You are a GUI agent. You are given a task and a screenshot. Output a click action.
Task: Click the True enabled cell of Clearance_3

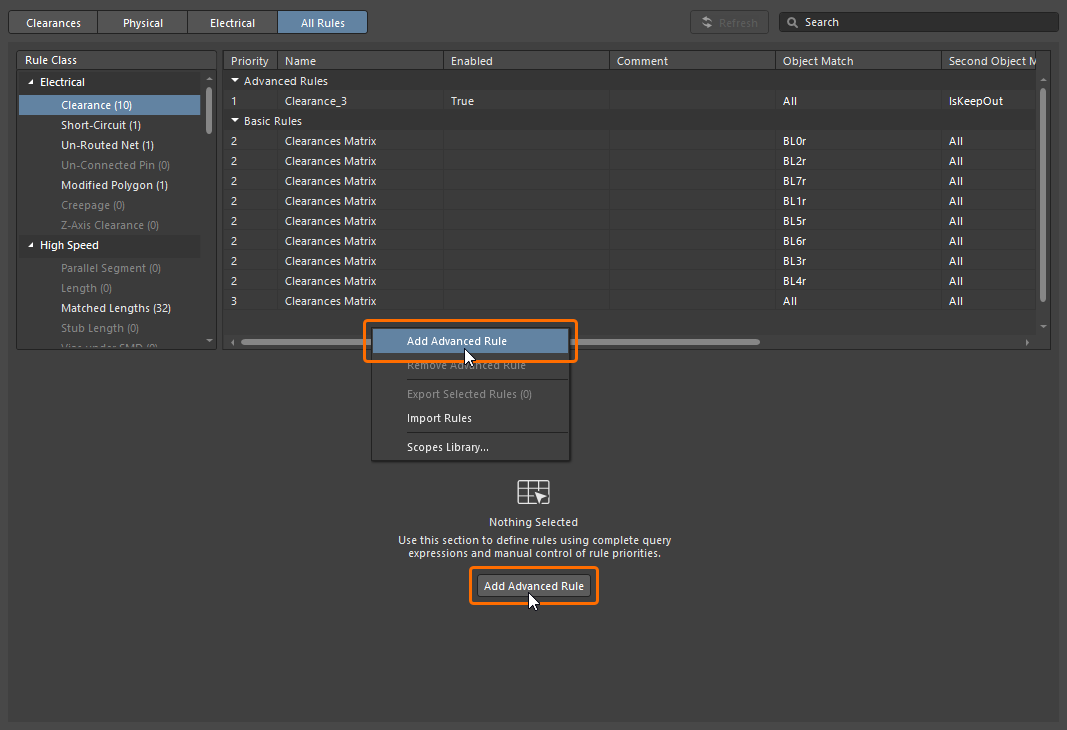click(x=527, y=101)
